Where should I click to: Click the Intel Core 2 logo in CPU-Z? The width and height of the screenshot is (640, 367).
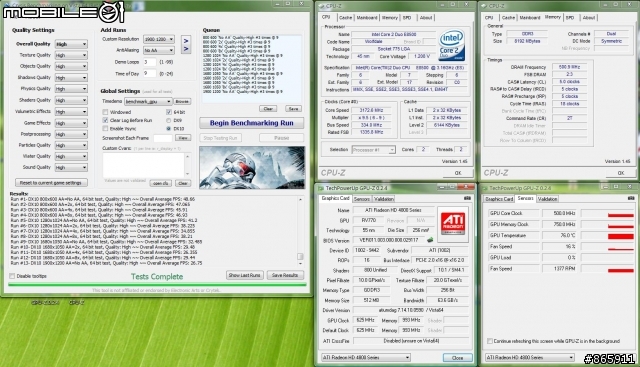point(451,45)
